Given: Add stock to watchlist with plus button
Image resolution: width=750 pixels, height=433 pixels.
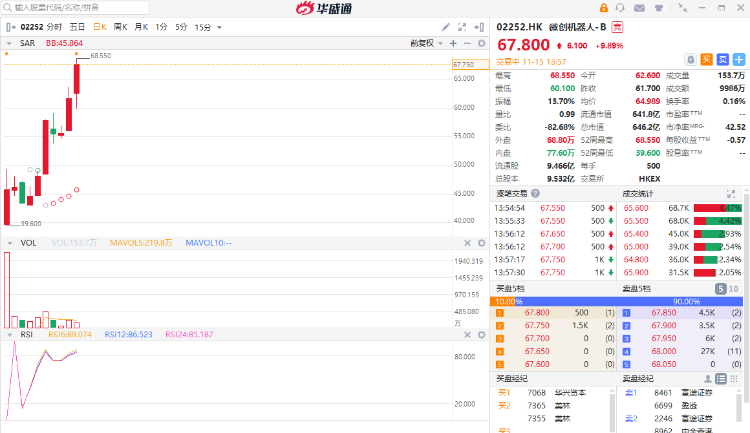Looking at the screenshot, I should 738,59.
